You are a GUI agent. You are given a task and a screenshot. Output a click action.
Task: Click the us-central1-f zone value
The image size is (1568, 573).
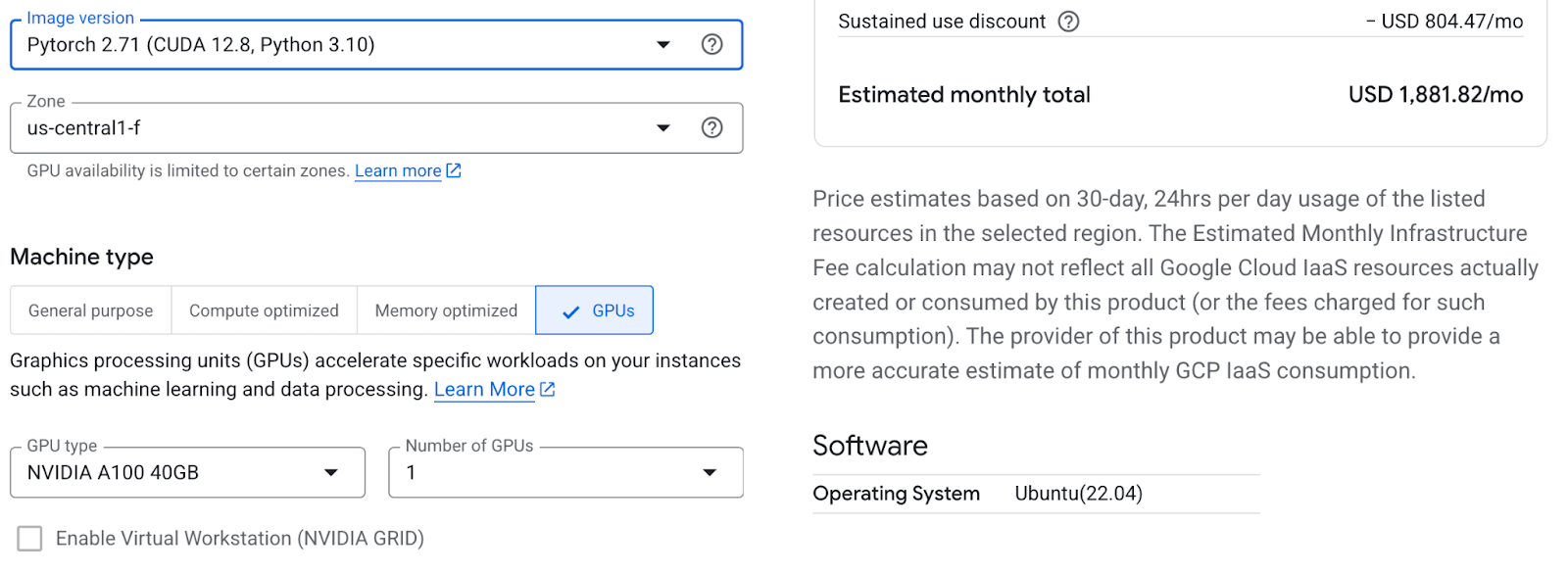tap(84, 127)
